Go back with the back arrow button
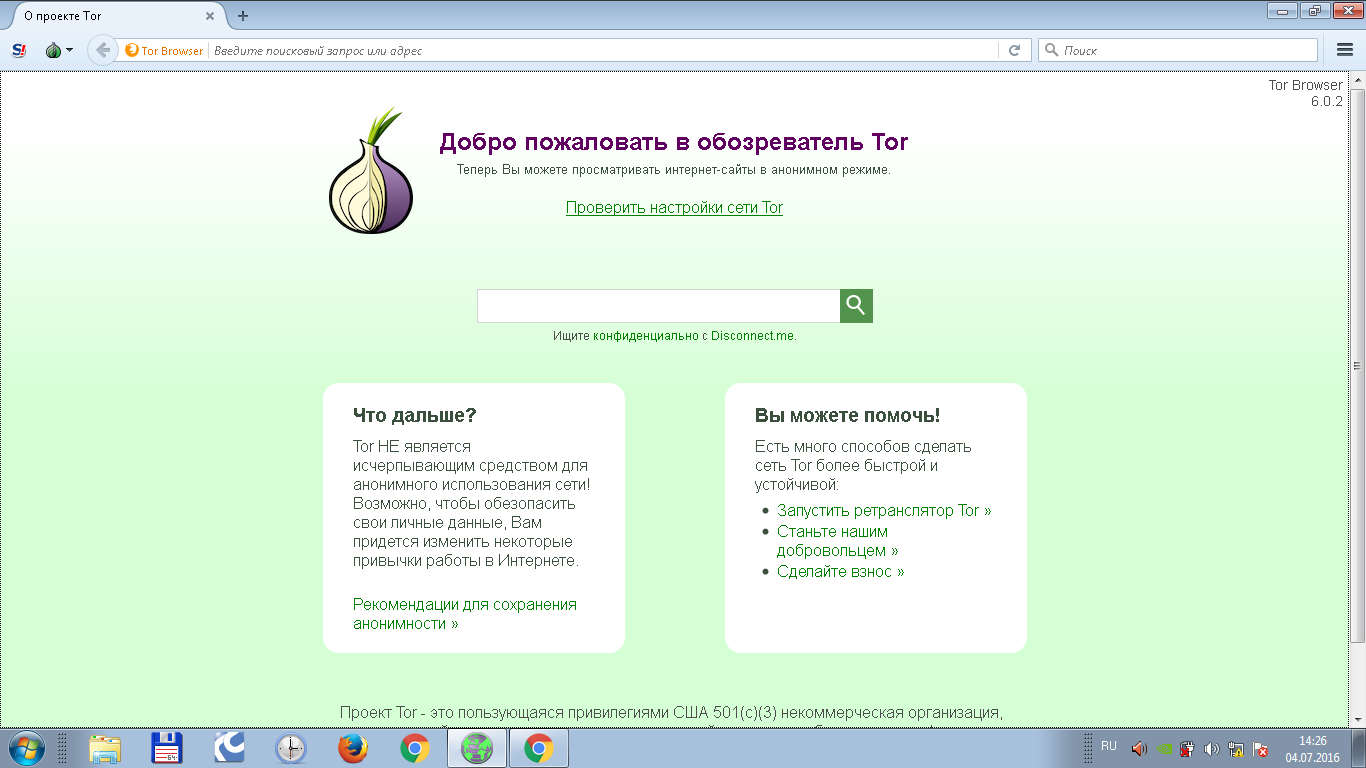The image size is (1366, 768). coord(102,50)
